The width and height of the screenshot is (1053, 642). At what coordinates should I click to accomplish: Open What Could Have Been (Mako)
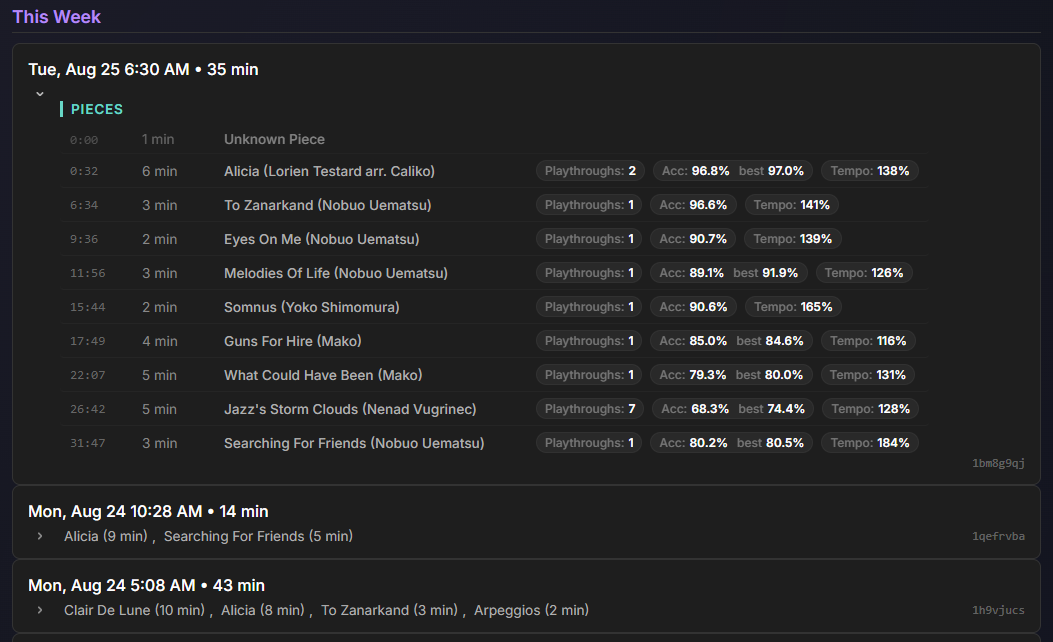tap(323, 375)
